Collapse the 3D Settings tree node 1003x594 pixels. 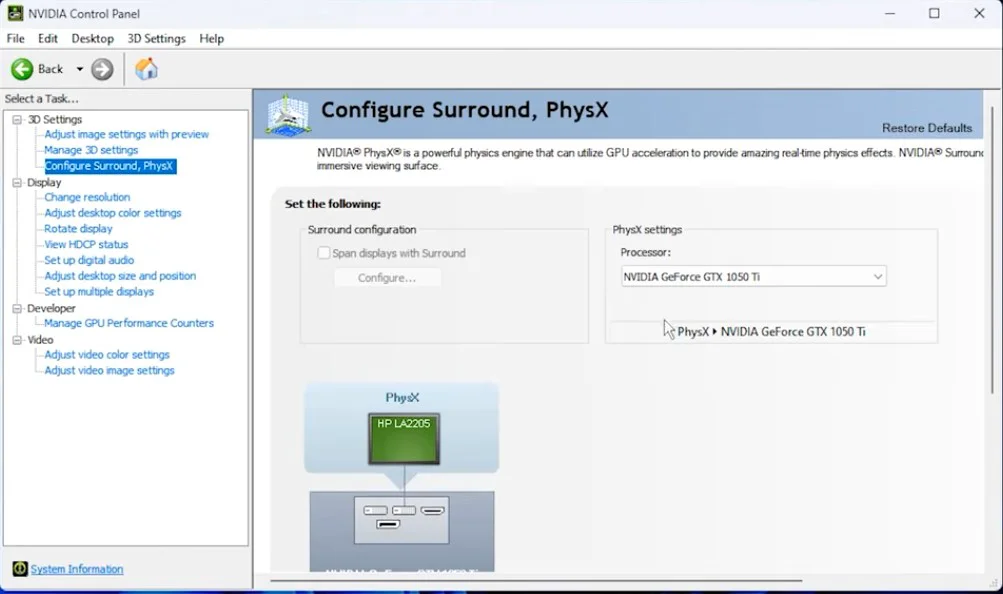(17, 119)
